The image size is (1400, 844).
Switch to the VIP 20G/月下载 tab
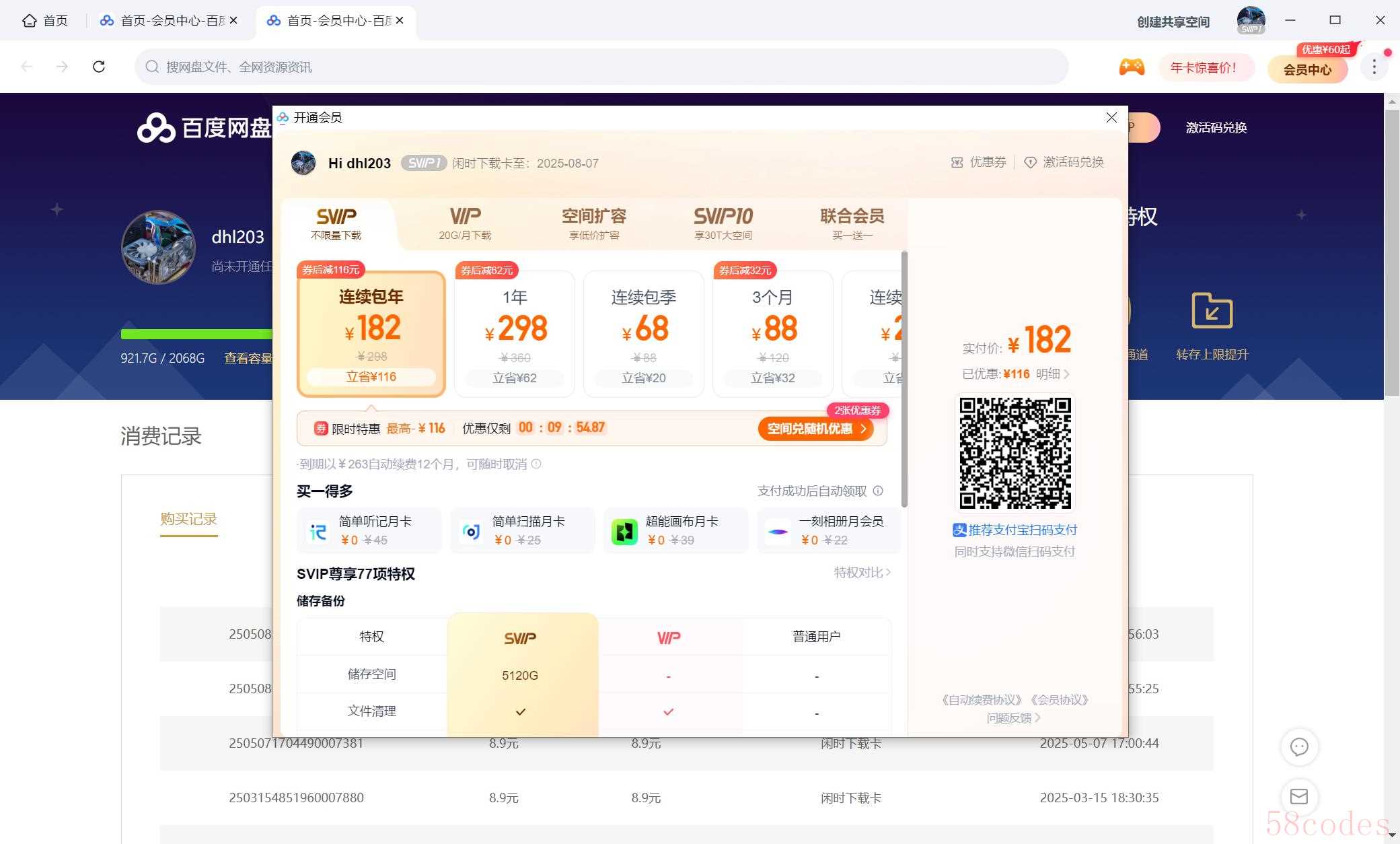[465, 224]
